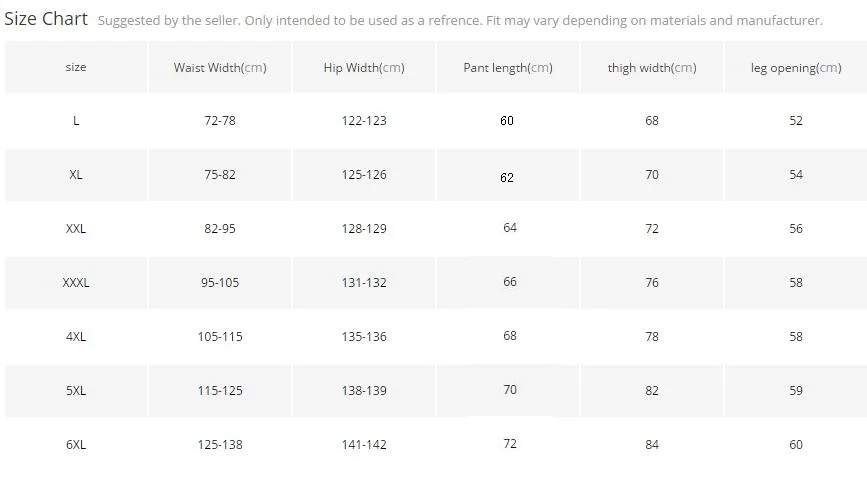Click hip width value 141-142
Screen dimensions: 867x477
[364, 444]
